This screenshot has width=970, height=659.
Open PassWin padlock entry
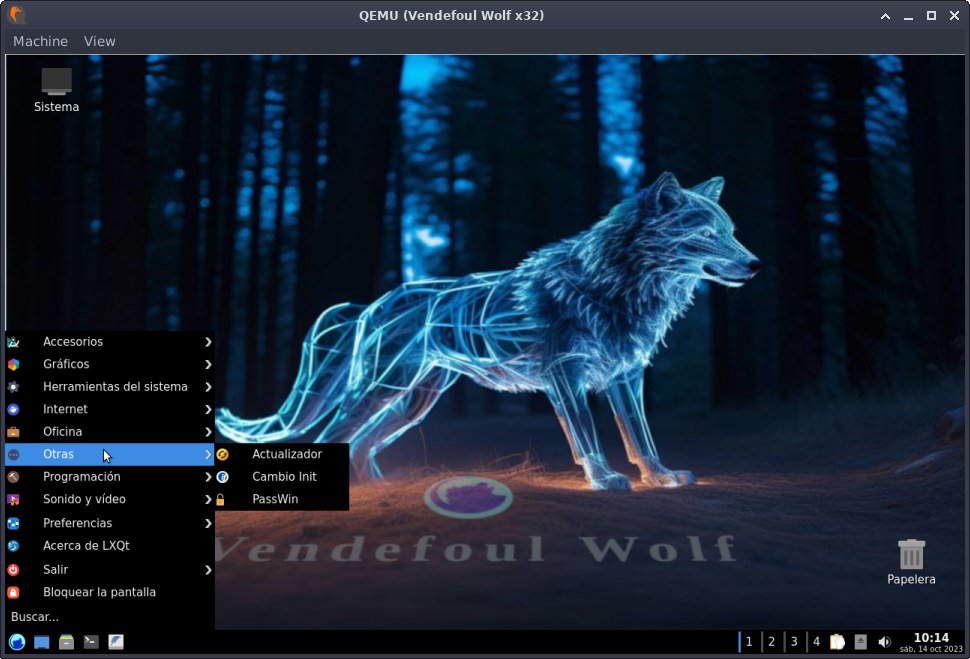[x=282, y=499]
